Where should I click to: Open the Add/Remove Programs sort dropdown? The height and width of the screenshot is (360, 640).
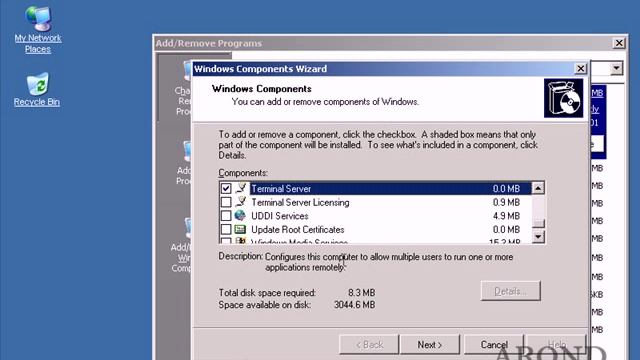(616, 68)
